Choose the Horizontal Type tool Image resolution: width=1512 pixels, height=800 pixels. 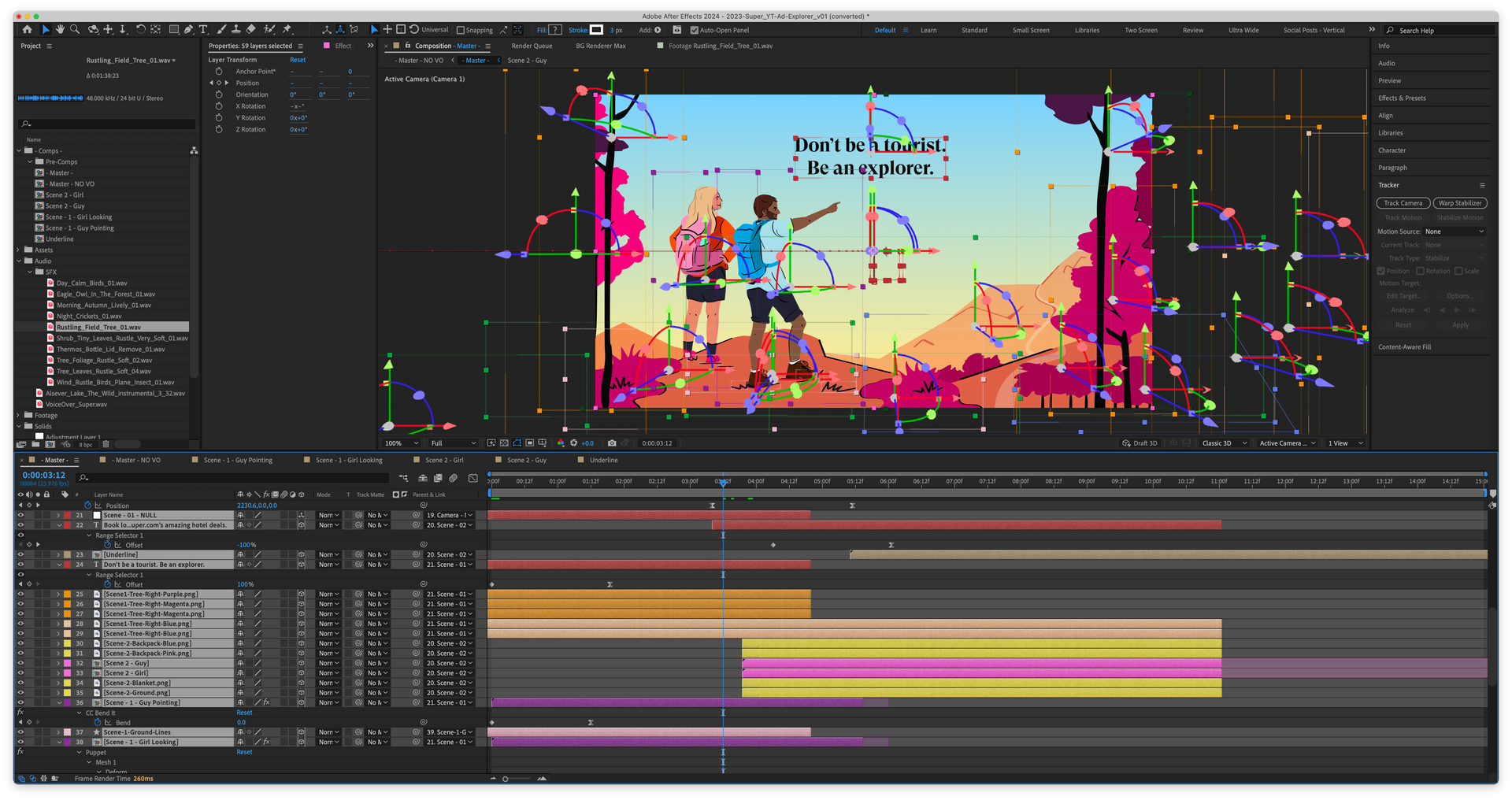pos(203,30)
